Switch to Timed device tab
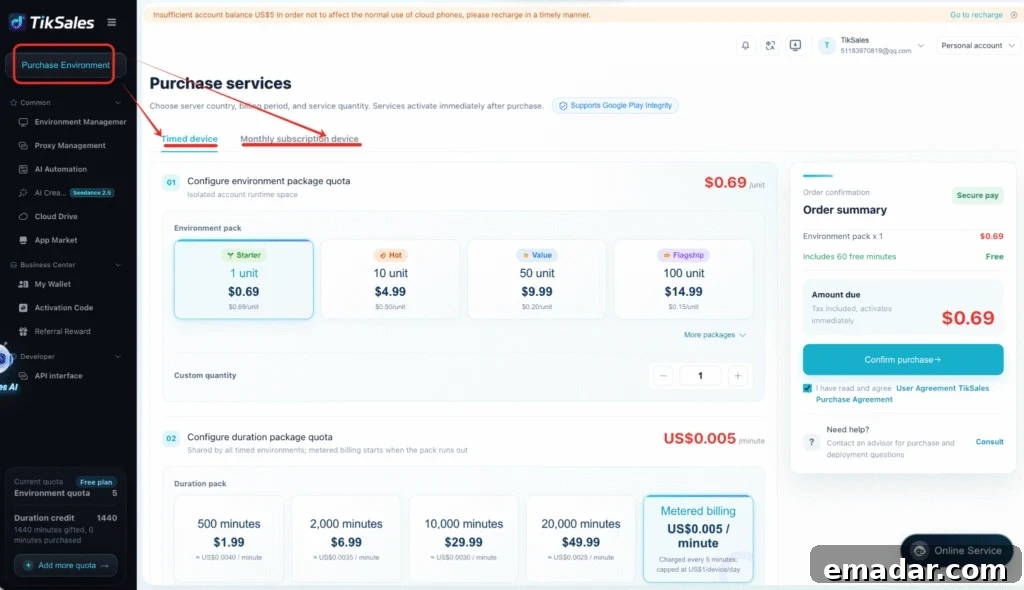The width and height of the screenshot is (1024, 590). (x=189, y=139)
